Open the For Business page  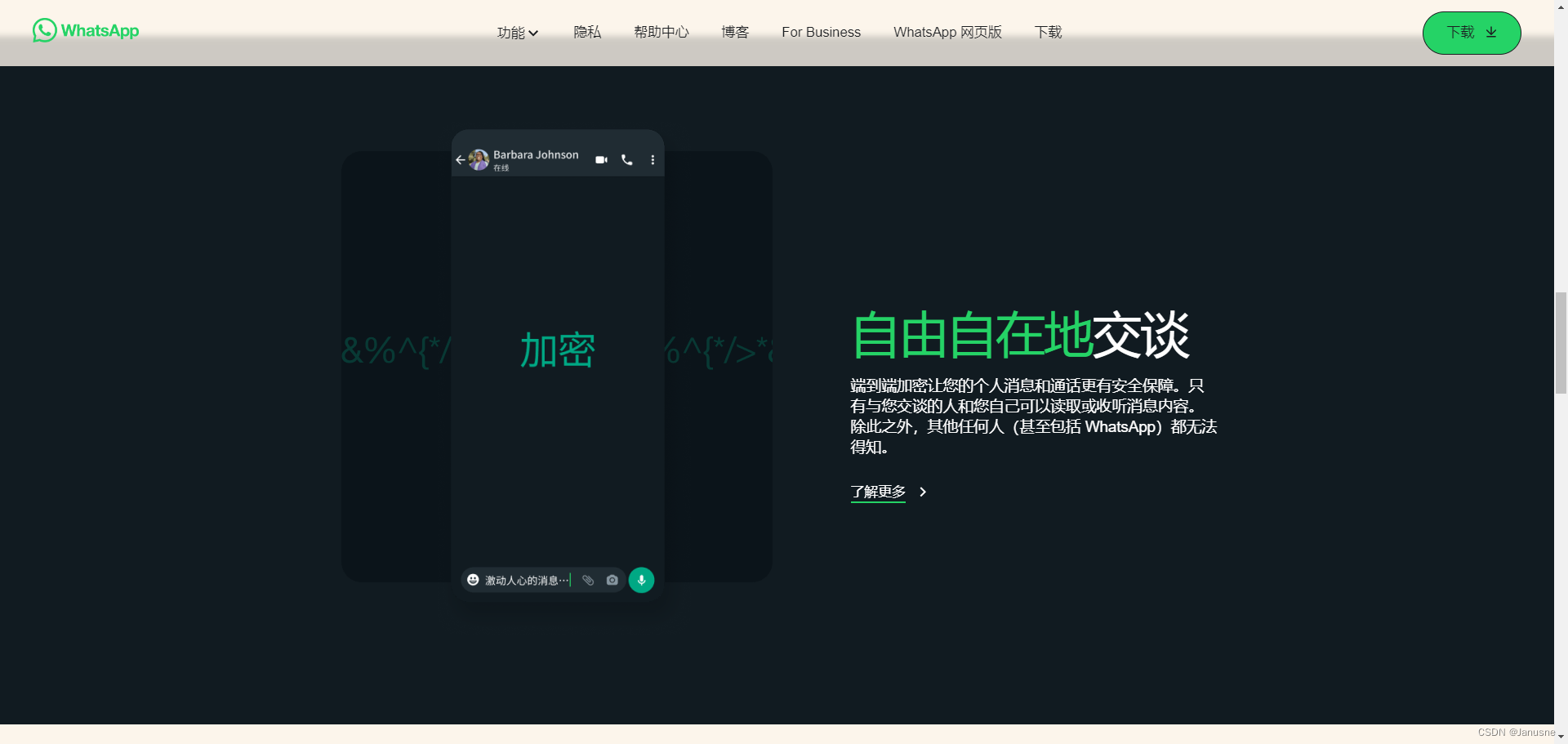click(x=821, y=33)
